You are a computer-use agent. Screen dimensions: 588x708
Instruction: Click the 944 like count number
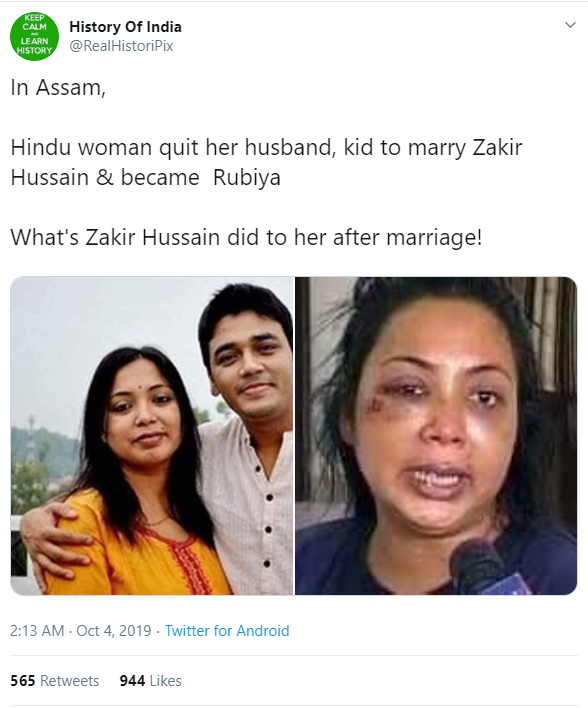tap(132, 680)
